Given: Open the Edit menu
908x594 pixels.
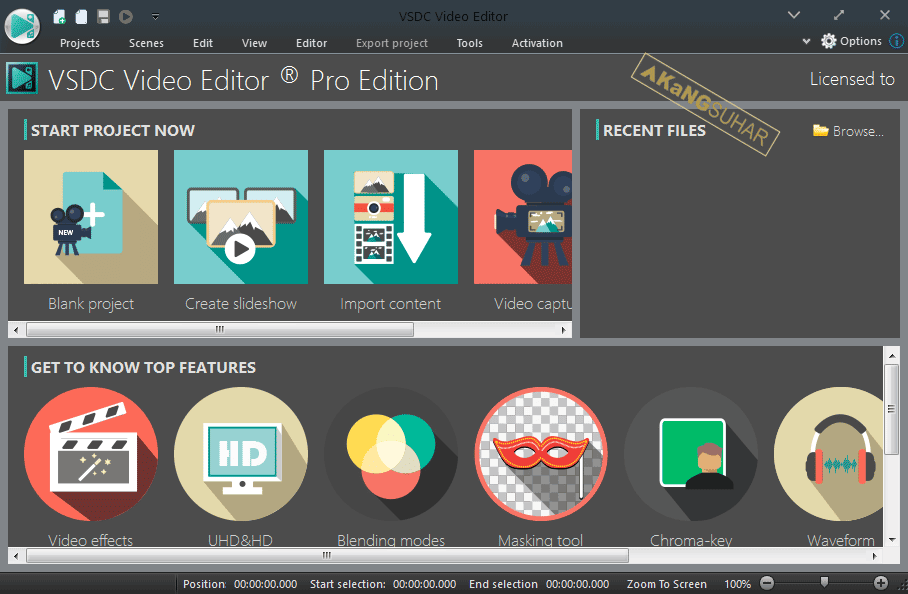Looking at the screenshot, I should click(x=203, y=43).
